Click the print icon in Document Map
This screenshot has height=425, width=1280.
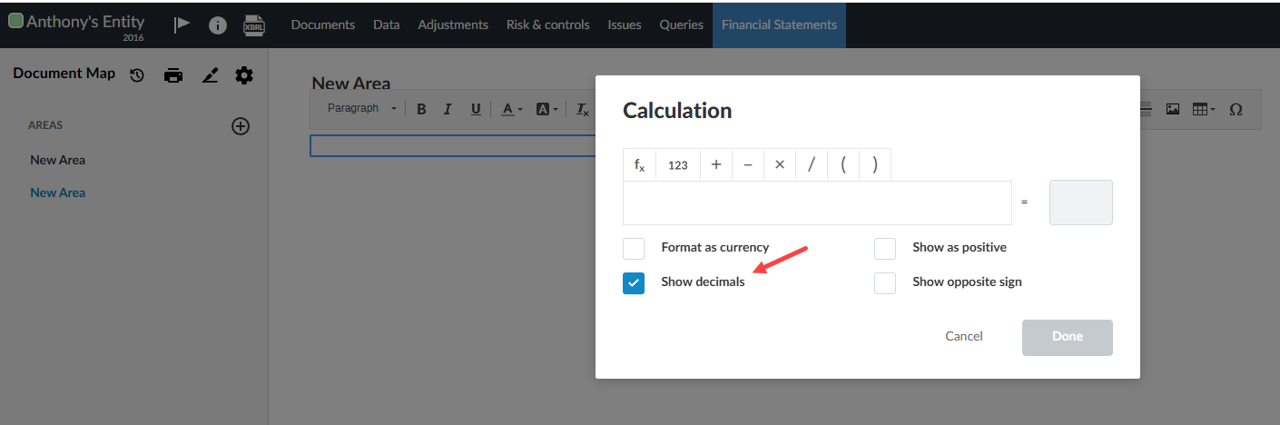[174, 75]
